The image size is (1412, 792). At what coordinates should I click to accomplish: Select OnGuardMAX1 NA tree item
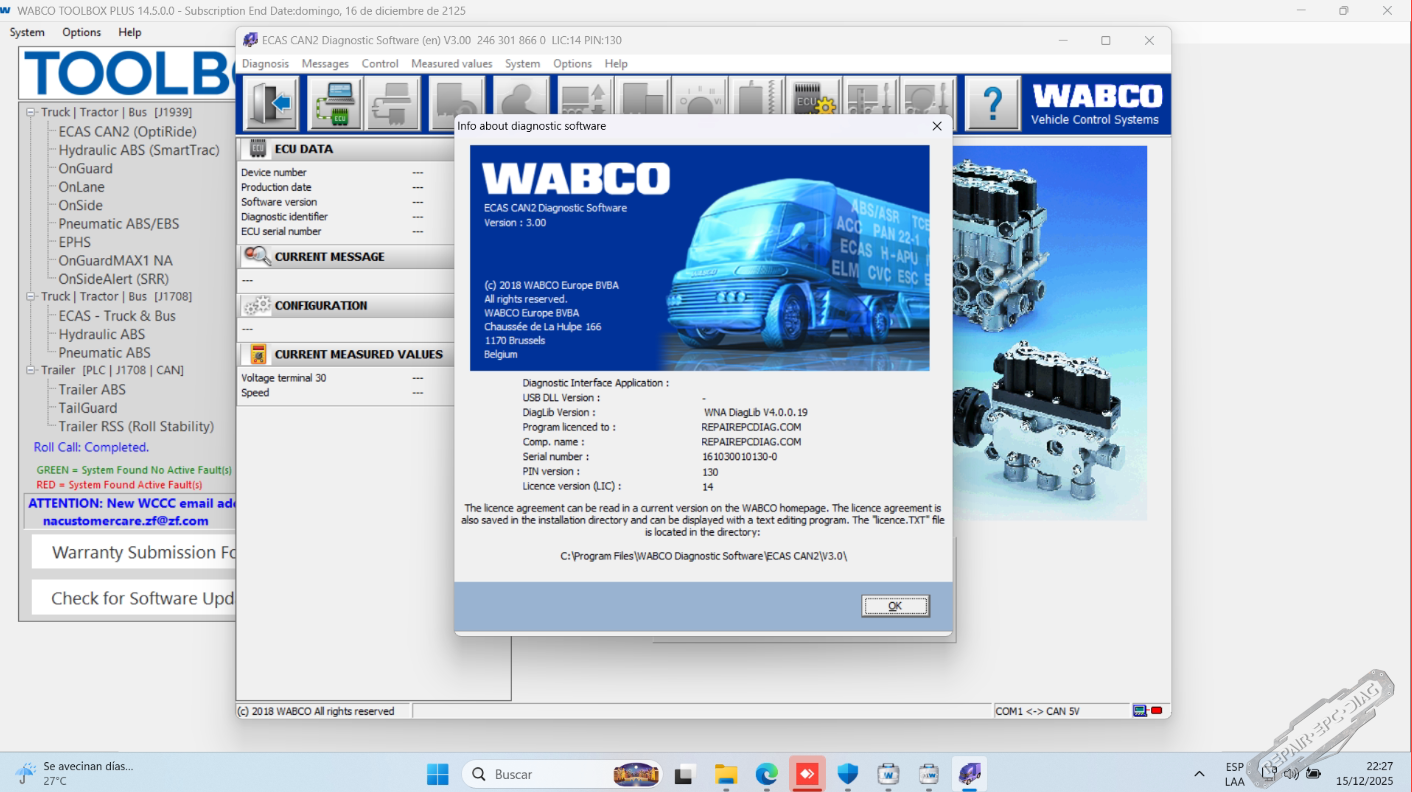[115, 261]
